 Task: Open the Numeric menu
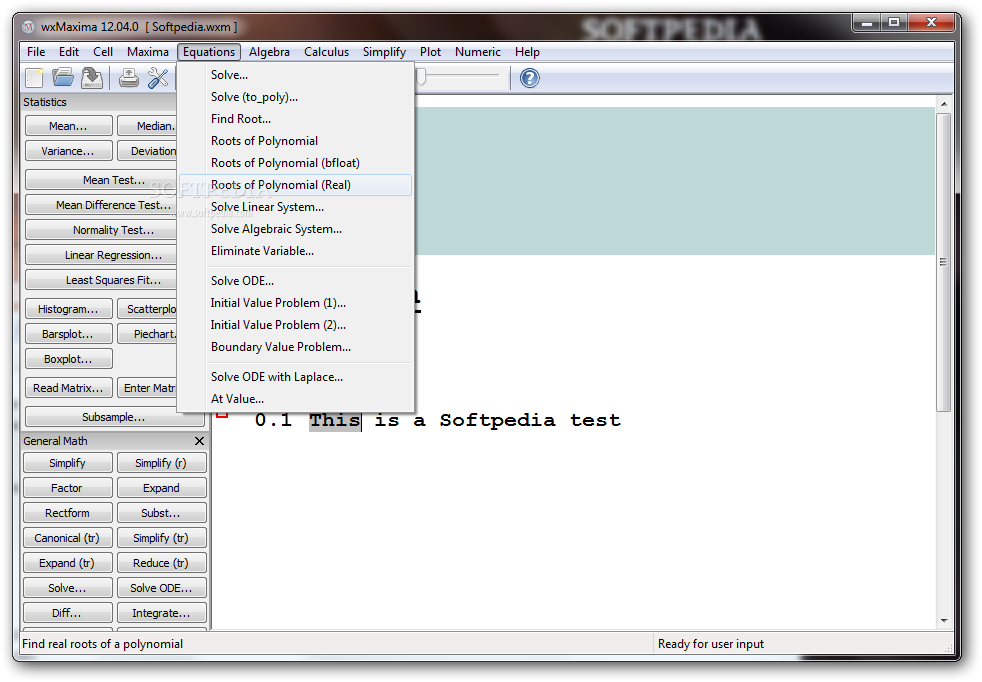pos(478,52)
